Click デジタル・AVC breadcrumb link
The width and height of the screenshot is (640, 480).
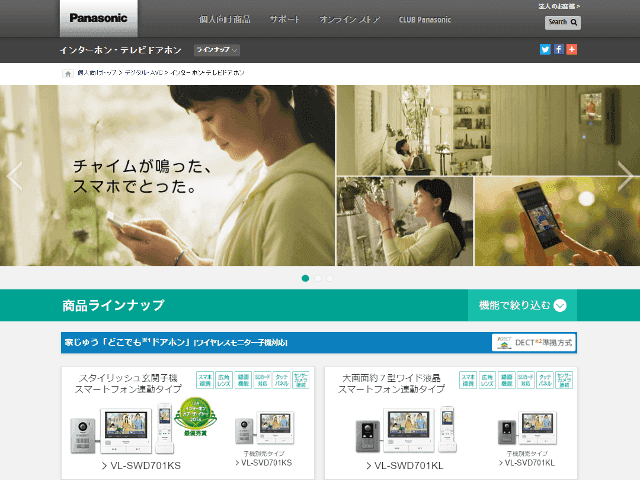click(144, 73)
